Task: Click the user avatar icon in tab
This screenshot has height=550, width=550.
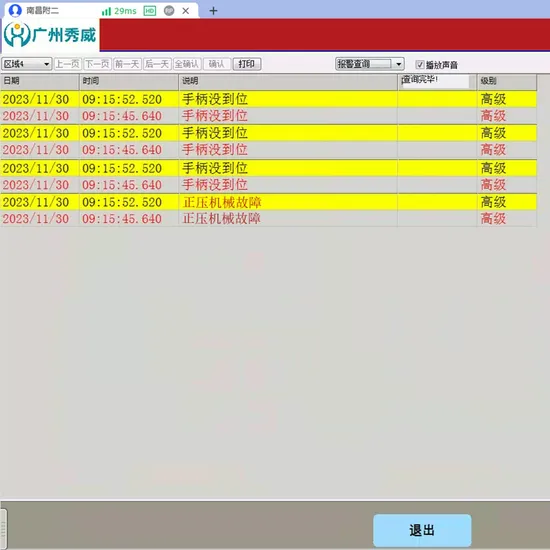Action: 15,10
